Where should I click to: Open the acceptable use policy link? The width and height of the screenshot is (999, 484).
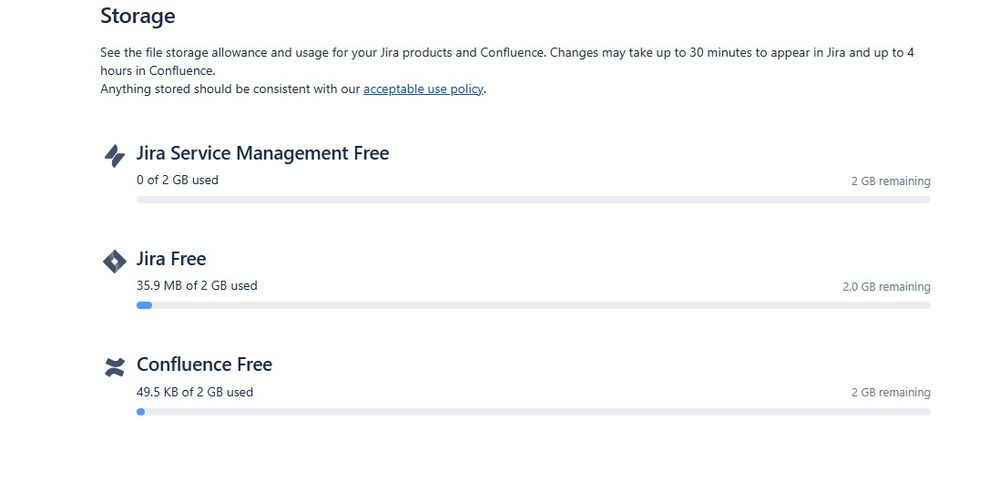click(423, 89)
